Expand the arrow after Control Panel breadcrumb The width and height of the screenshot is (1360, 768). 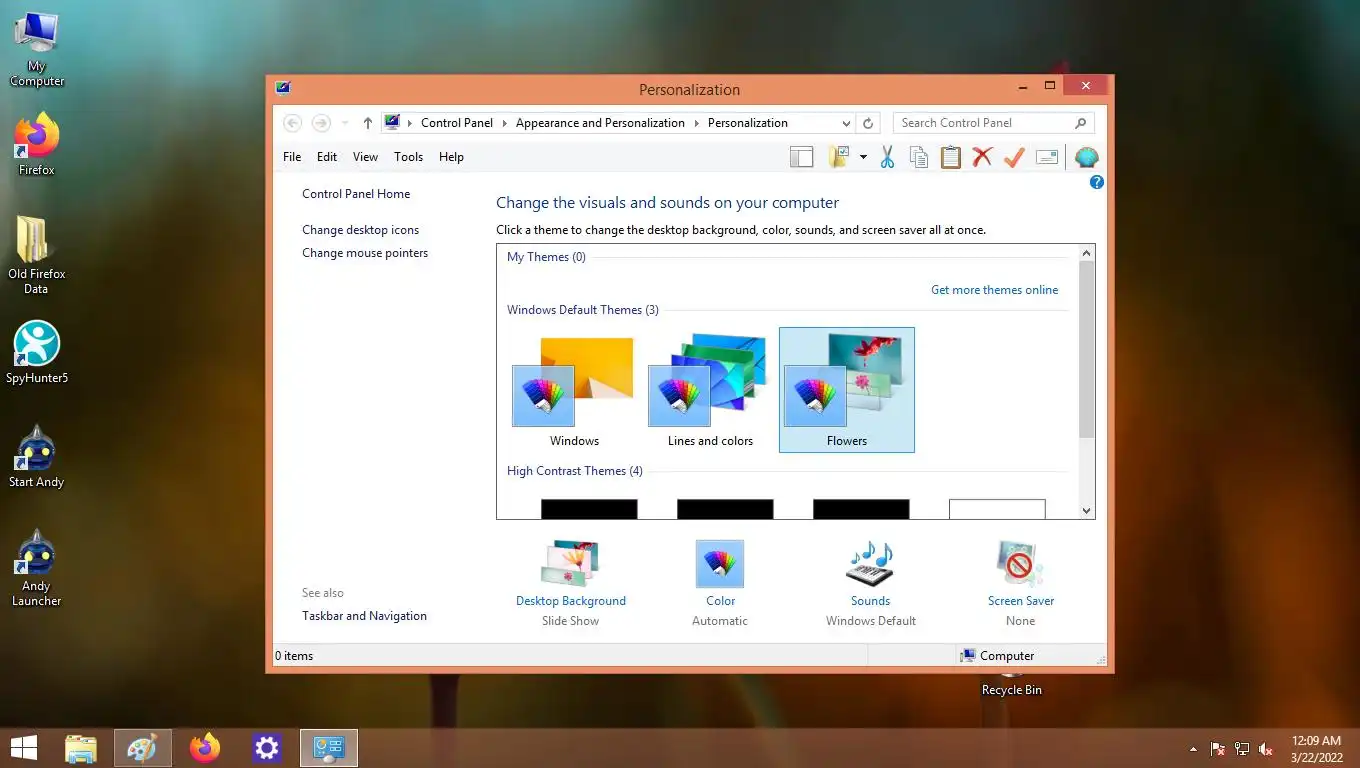[x=505, y=123]
